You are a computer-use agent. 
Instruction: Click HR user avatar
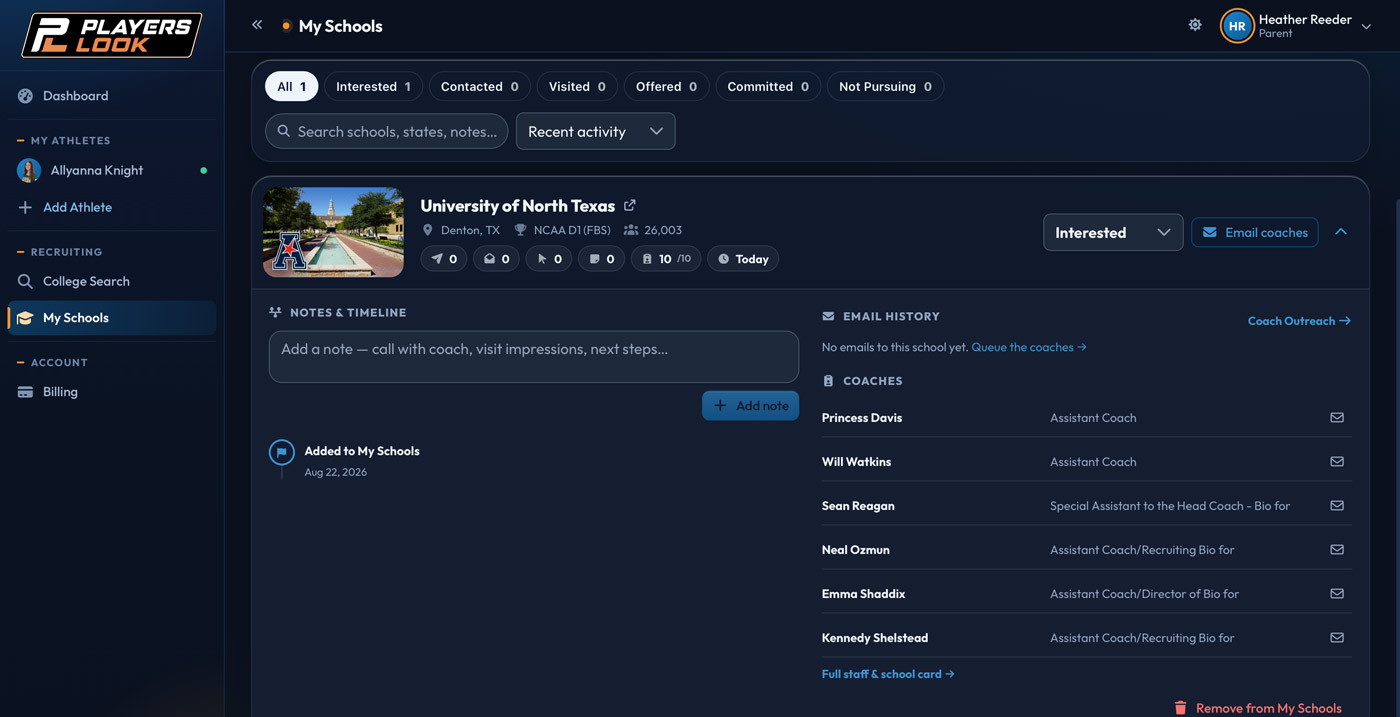[1237, 26]
